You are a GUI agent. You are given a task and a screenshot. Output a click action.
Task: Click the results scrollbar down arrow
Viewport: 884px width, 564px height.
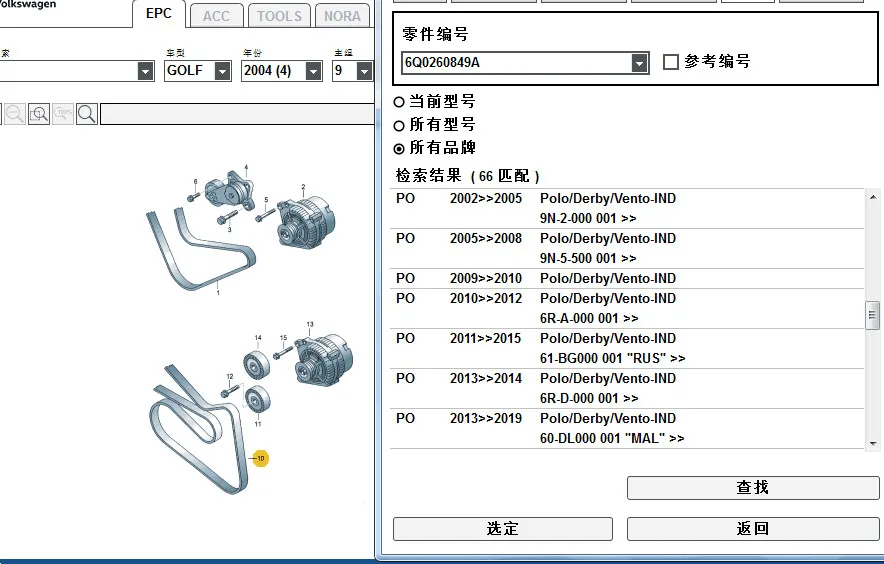(x=872, y=443)
